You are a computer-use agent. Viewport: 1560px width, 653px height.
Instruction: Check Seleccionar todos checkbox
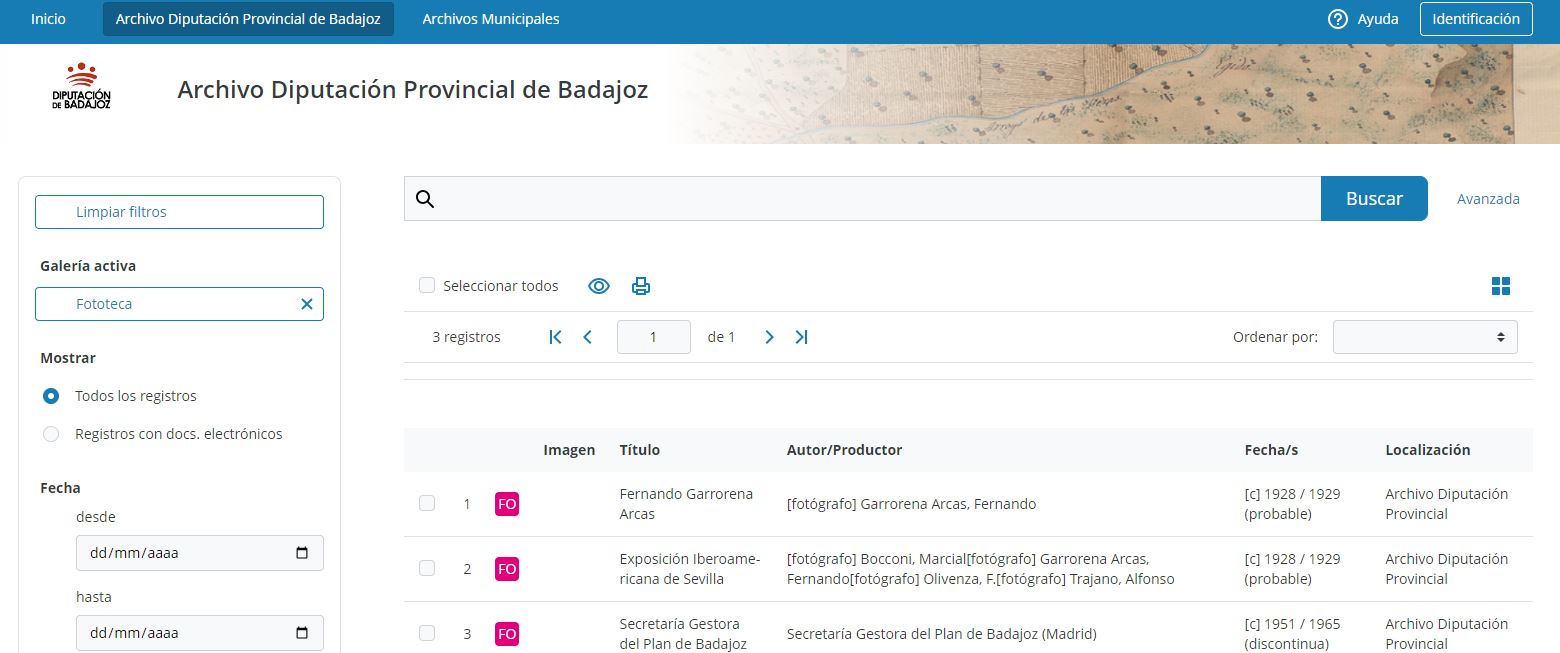point(427,286)
